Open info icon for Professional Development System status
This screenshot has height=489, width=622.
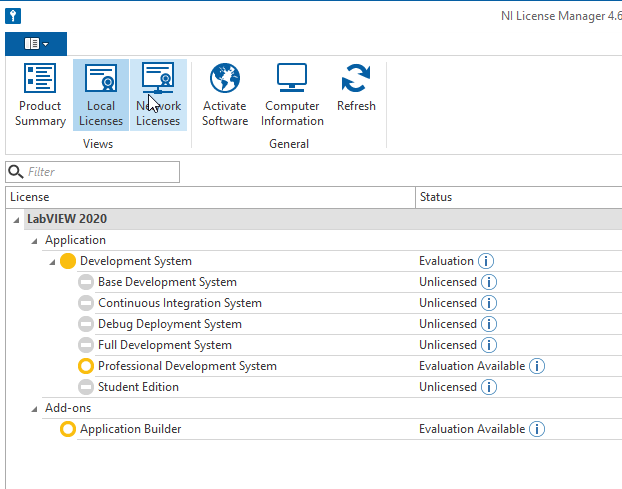tap(537, 366)
